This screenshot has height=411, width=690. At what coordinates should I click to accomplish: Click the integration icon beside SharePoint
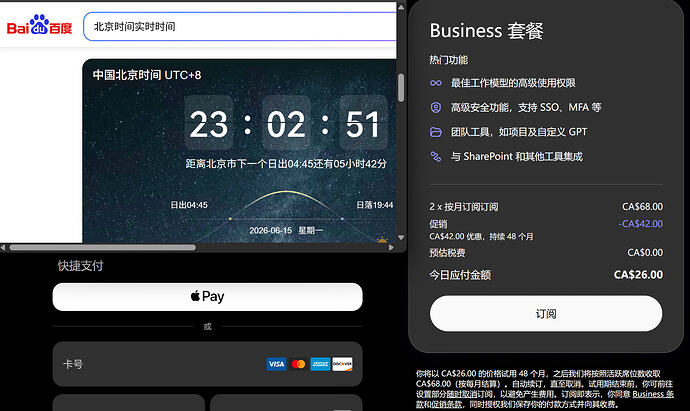pyautogui.click(x=436, y=156)
